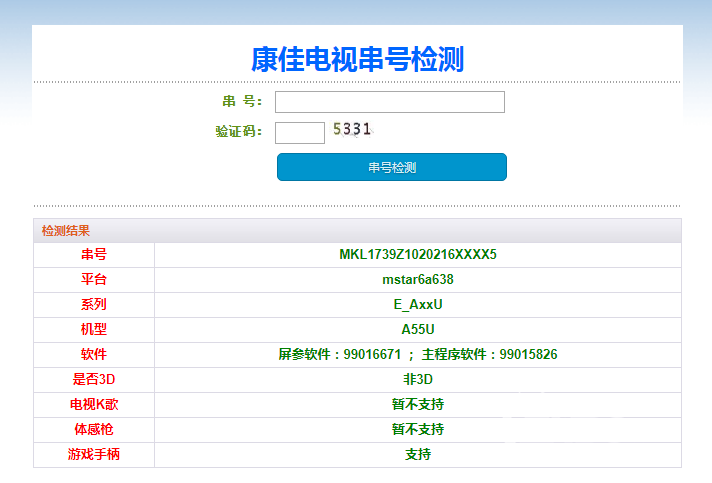Click the 平台 row label

pos(94,279)
